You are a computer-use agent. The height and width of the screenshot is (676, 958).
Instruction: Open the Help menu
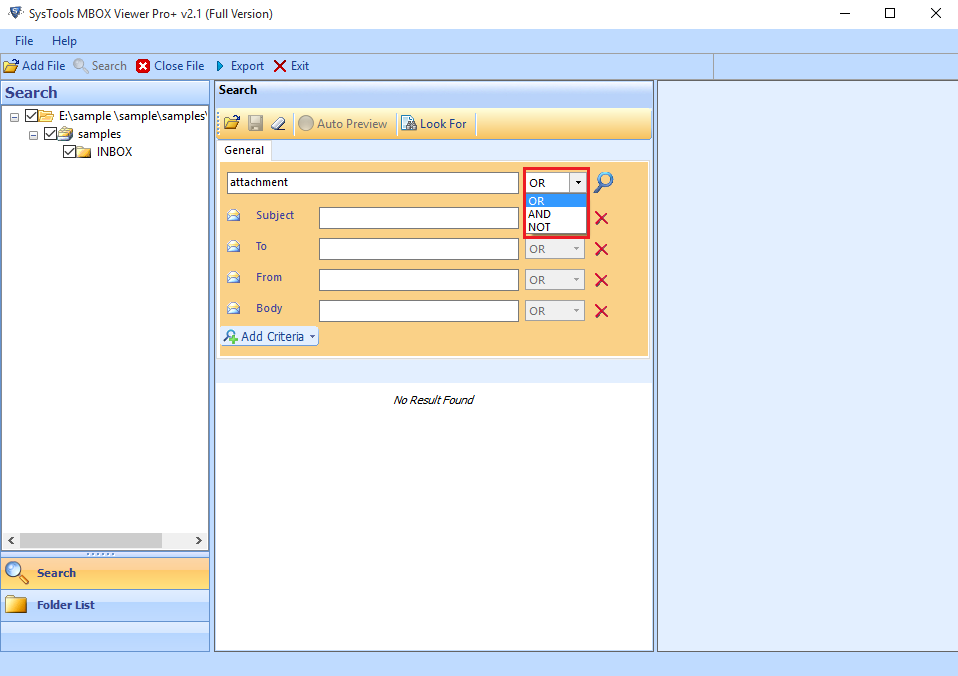click(64, 41)
